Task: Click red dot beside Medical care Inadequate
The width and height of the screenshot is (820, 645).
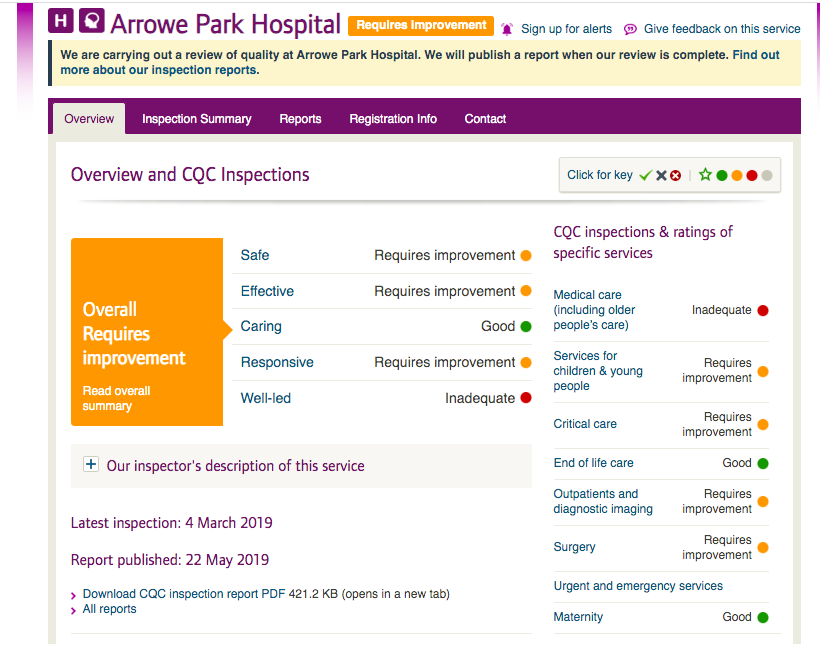Action: (763, 310)
